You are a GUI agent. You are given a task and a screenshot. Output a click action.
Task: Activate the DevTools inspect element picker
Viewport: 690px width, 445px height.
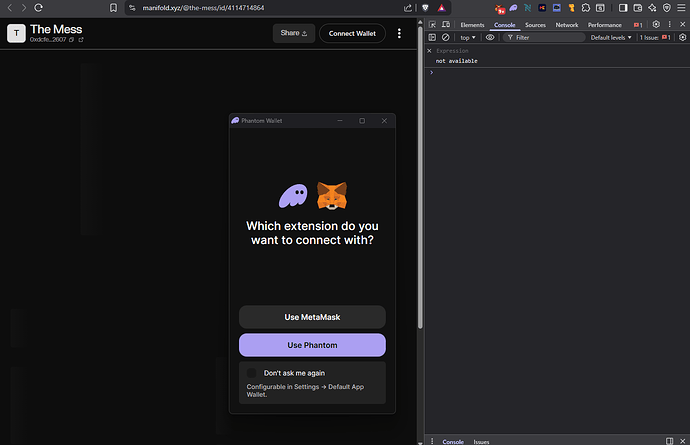tap(431, 24)
